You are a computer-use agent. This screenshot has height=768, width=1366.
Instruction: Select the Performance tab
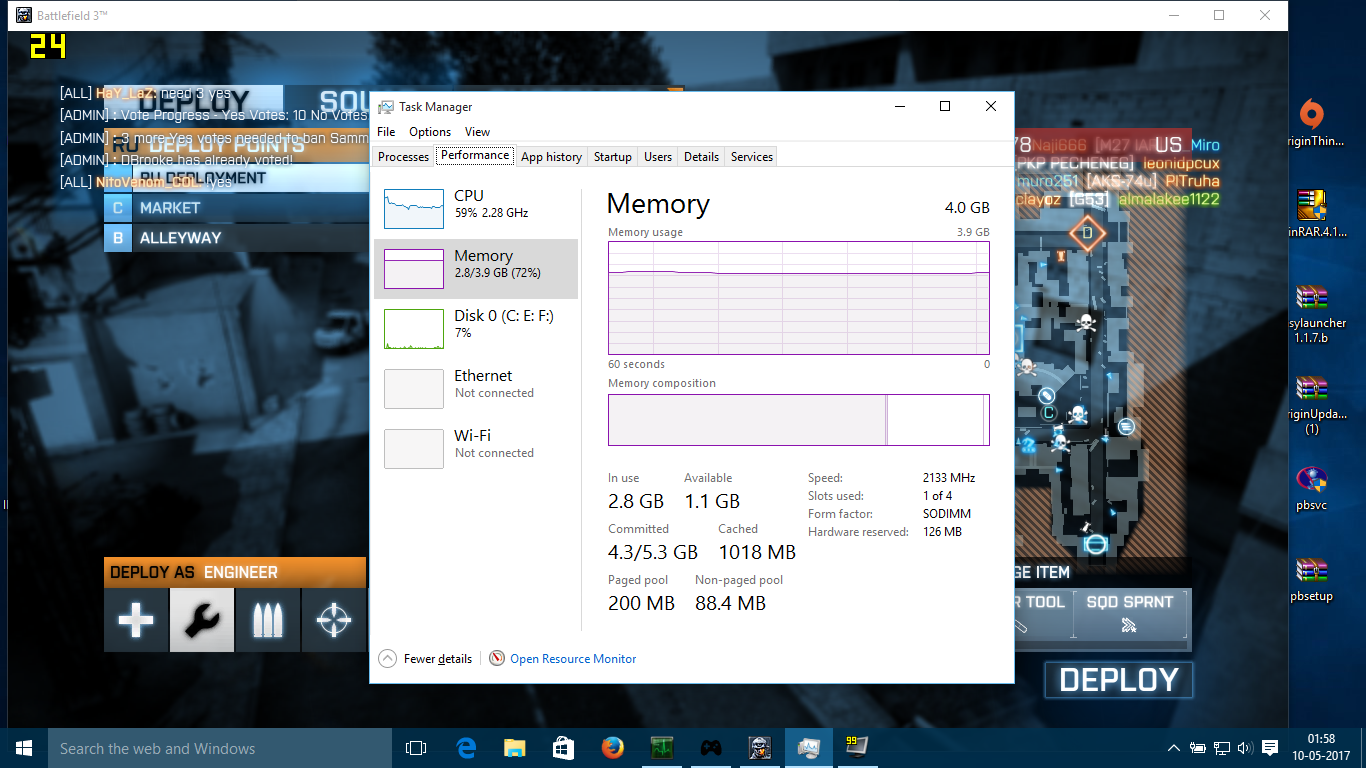point(475,155)
